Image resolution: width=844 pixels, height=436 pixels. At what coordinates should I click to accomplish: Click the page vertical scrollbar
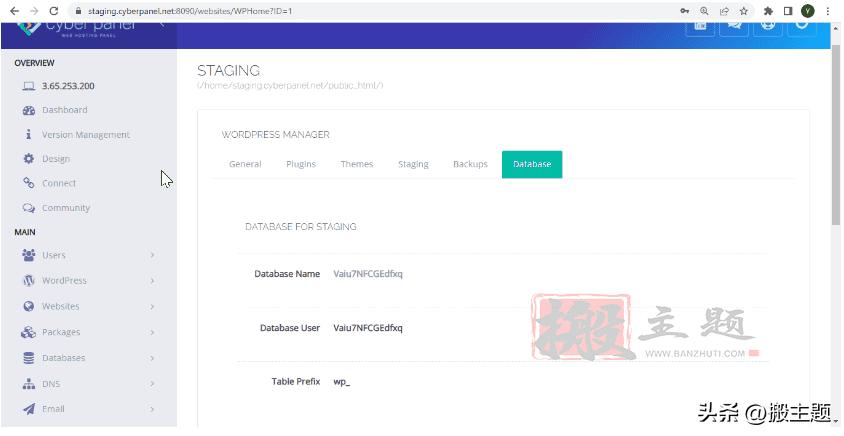point(835,137)
